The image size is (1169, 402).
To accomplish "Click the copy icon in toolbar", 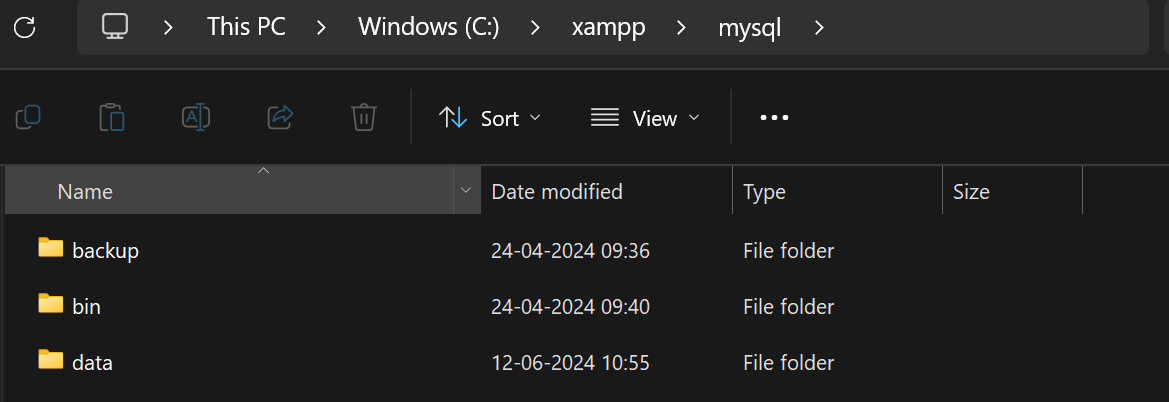I will 28,117.
